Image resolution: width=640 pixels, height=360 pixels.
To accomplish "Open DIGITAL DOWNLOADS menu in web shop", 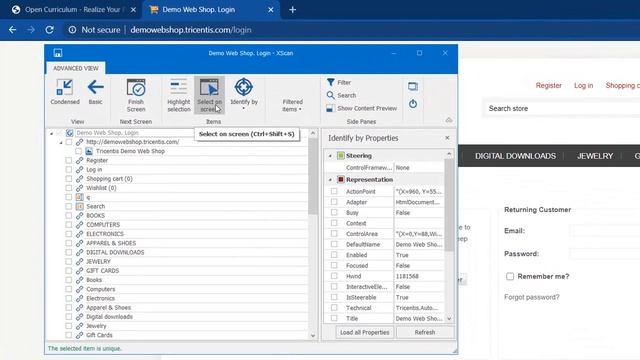I will coord(515,156).
